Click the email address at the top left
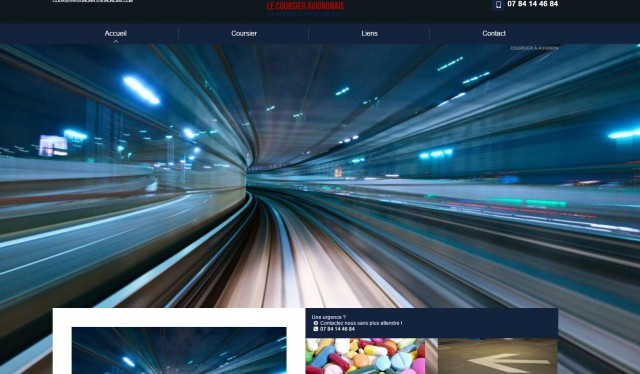The width and height of the screenshot is (640, 374). 93,1
